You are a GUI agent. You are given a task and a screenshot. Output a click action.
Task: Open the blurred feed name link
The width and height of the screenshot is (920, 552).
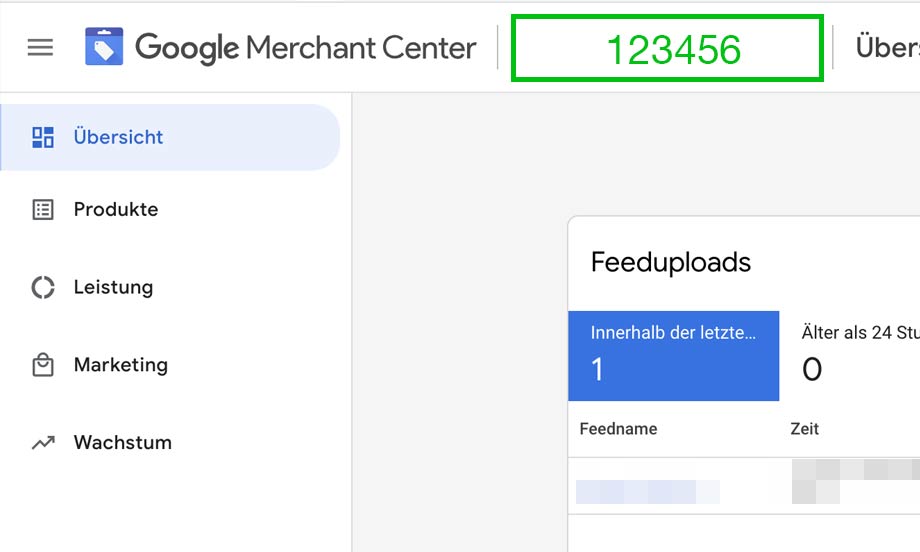(x=647, y=491)
